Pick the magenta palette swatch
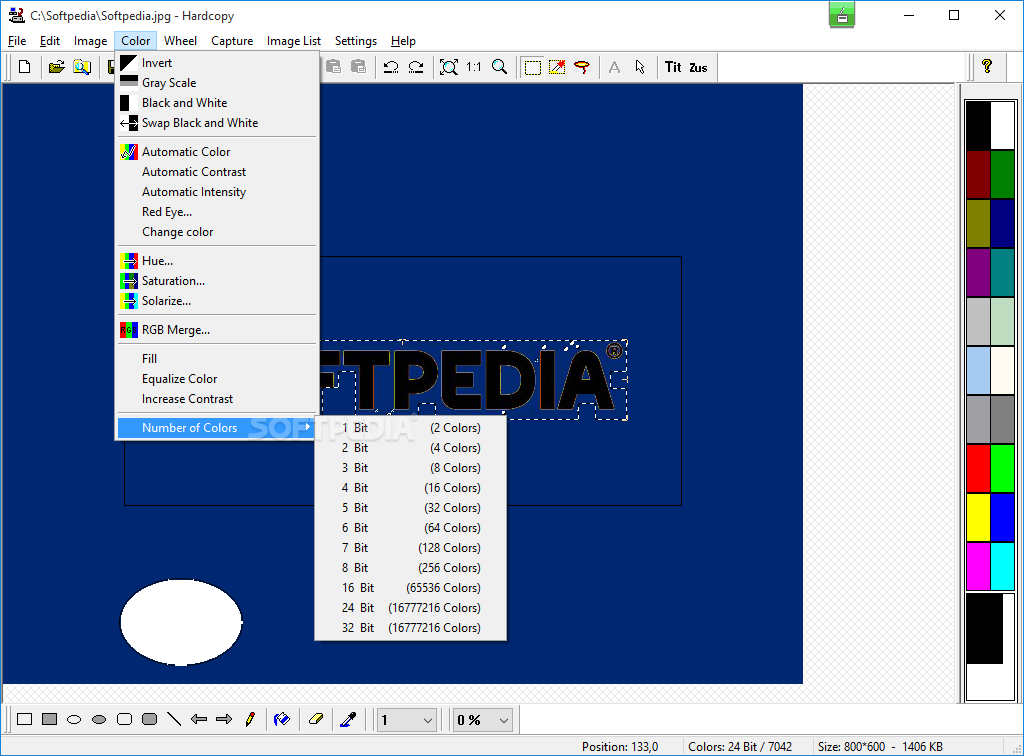This screenshot has height=756, width=1024. [978, 566]
